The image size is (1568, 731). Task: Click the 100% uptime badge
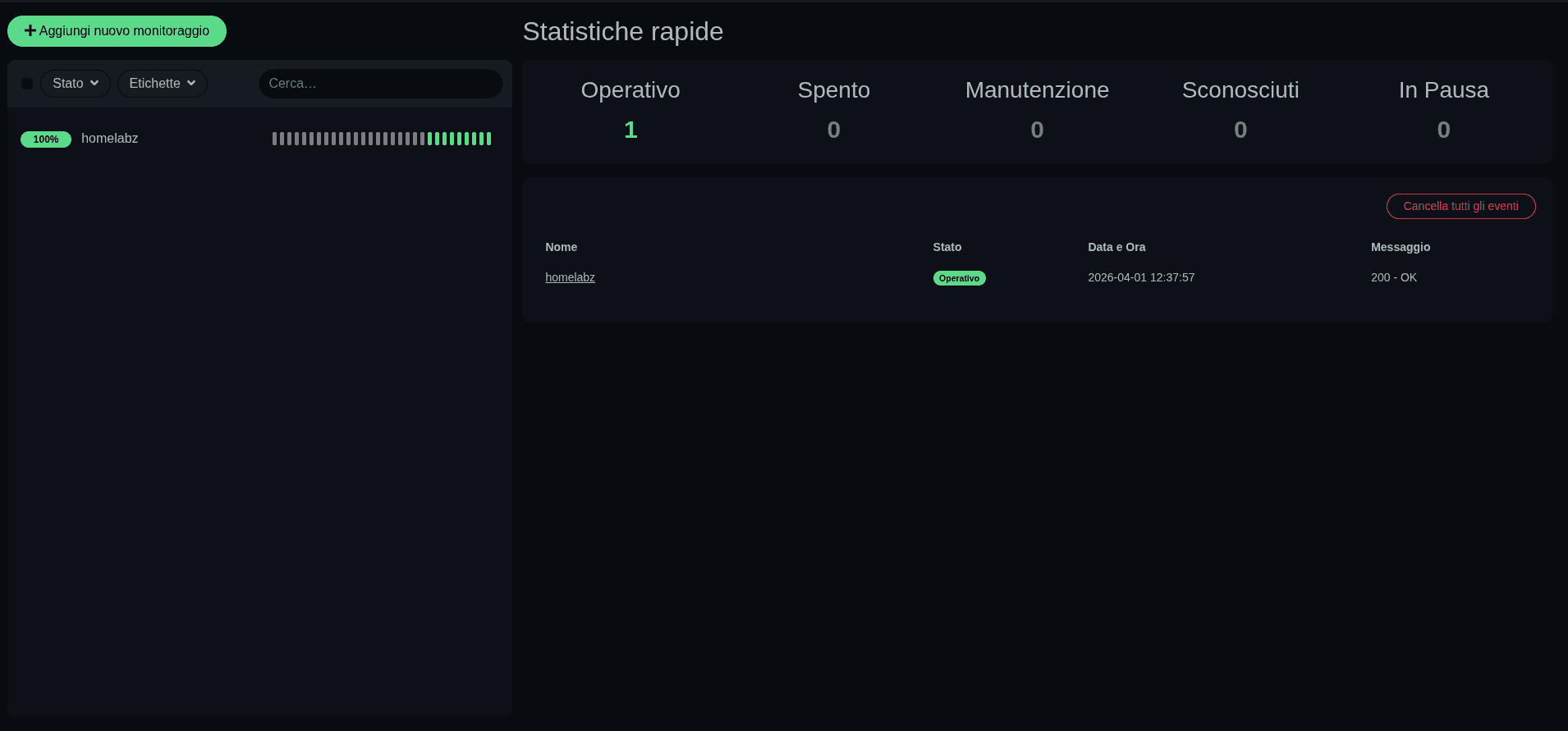[x=46, y=139]
